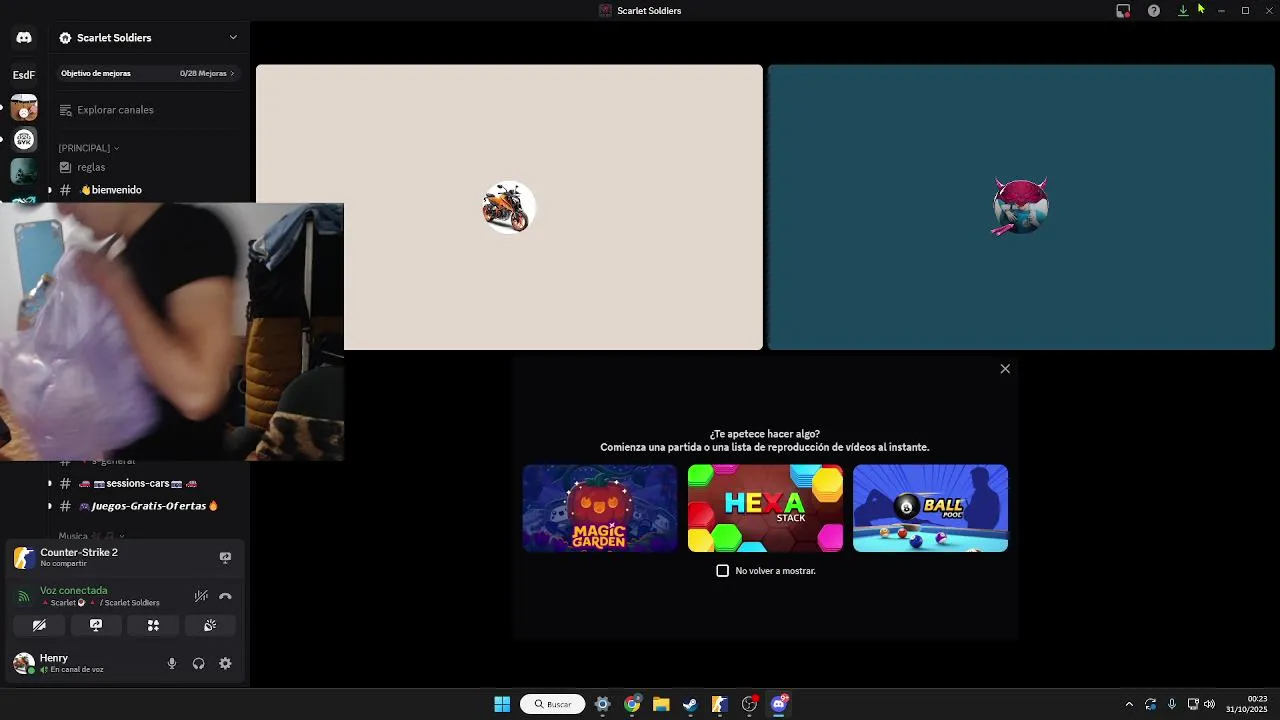Mute the microphone

[172, 663]
